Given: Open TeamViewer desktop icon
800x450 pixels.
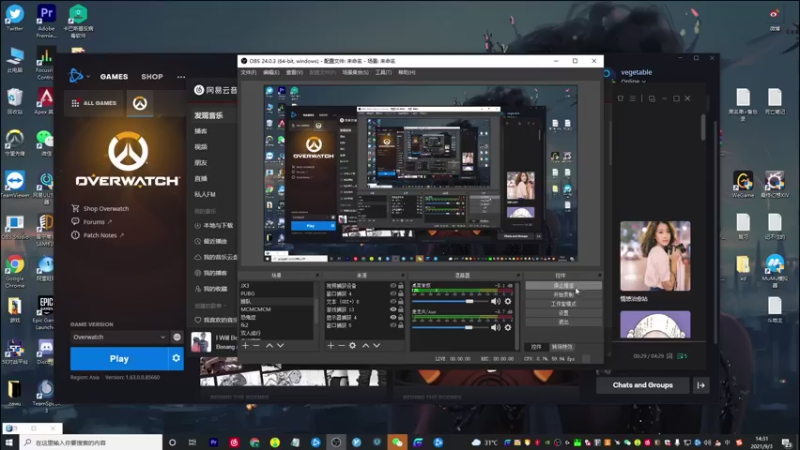Looking at the screenshot, I should tap(15, 185).
